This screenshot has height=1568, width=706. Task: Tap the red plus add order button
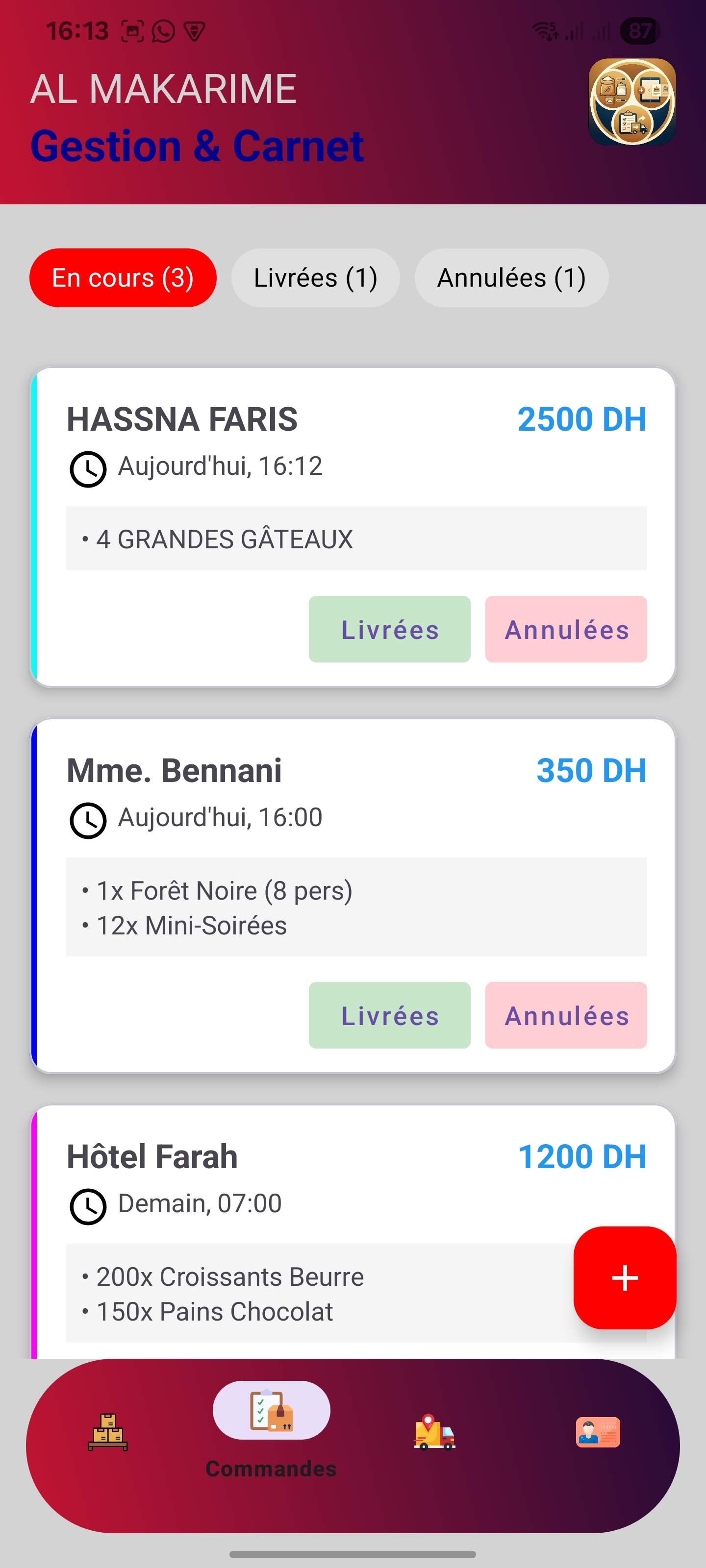point(625,1277)
